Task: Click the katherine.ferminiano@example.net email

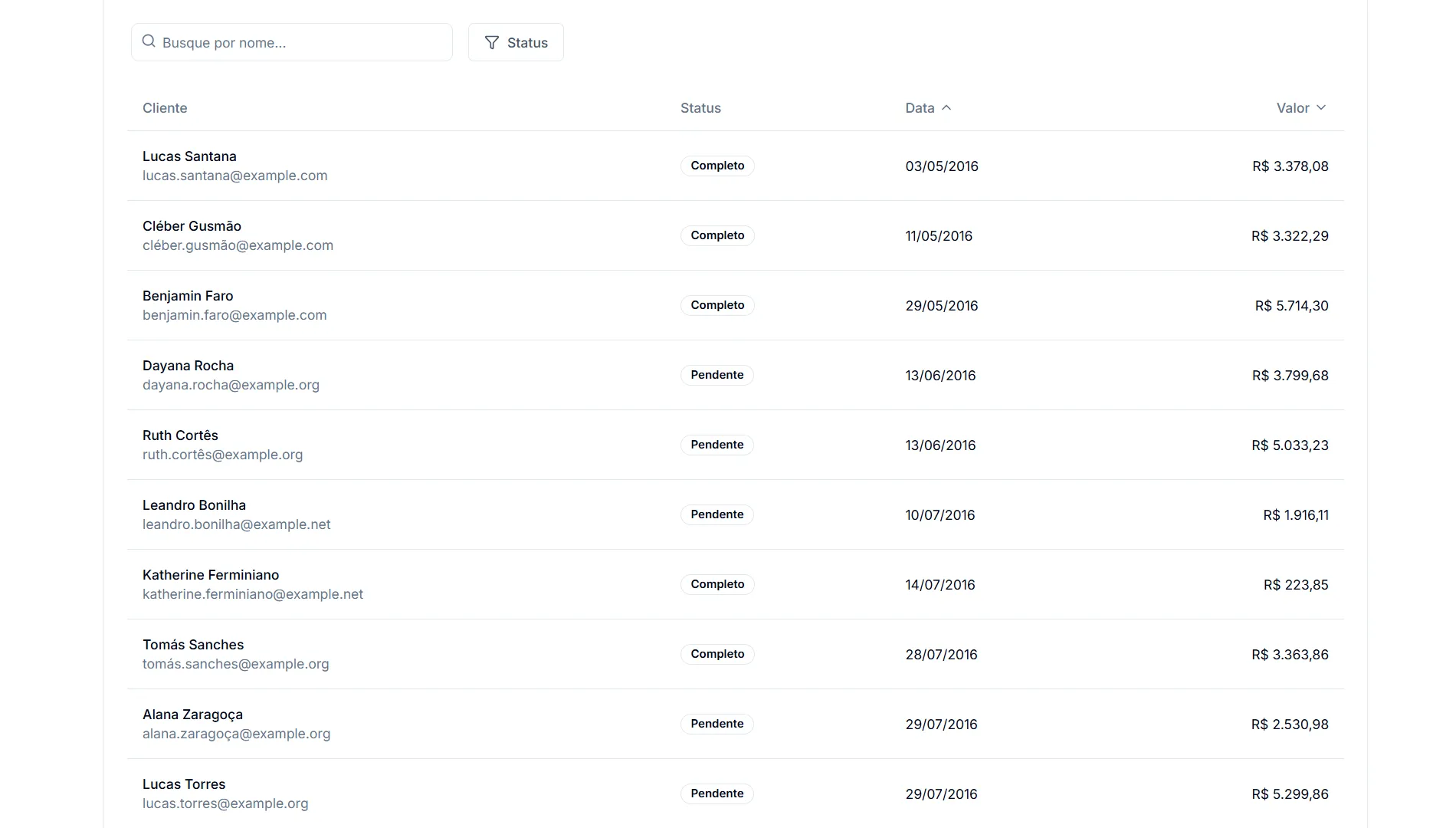Action: pyautogui.click(x=253, y=594)
